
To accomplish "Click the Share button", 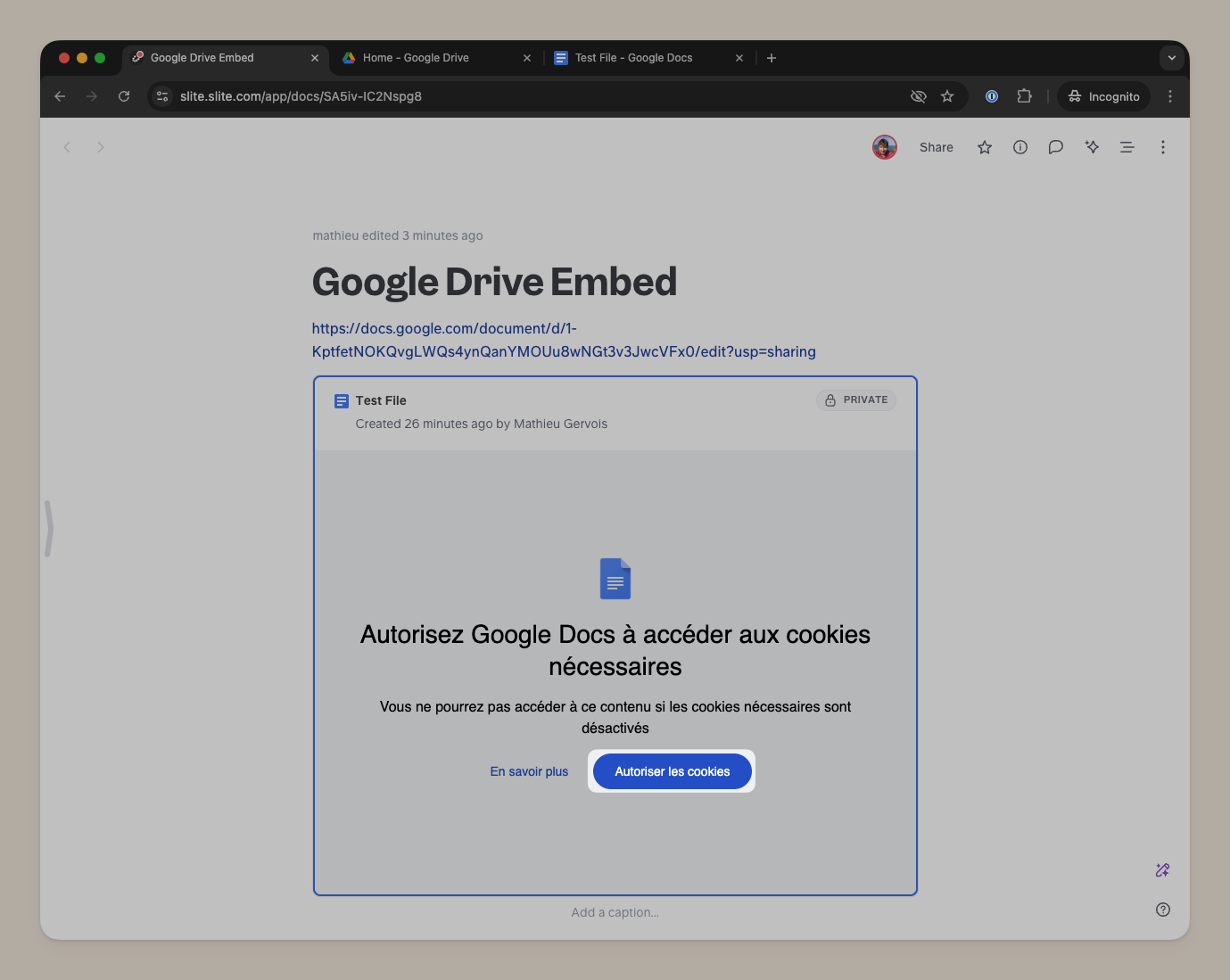I will pos(936,147).
